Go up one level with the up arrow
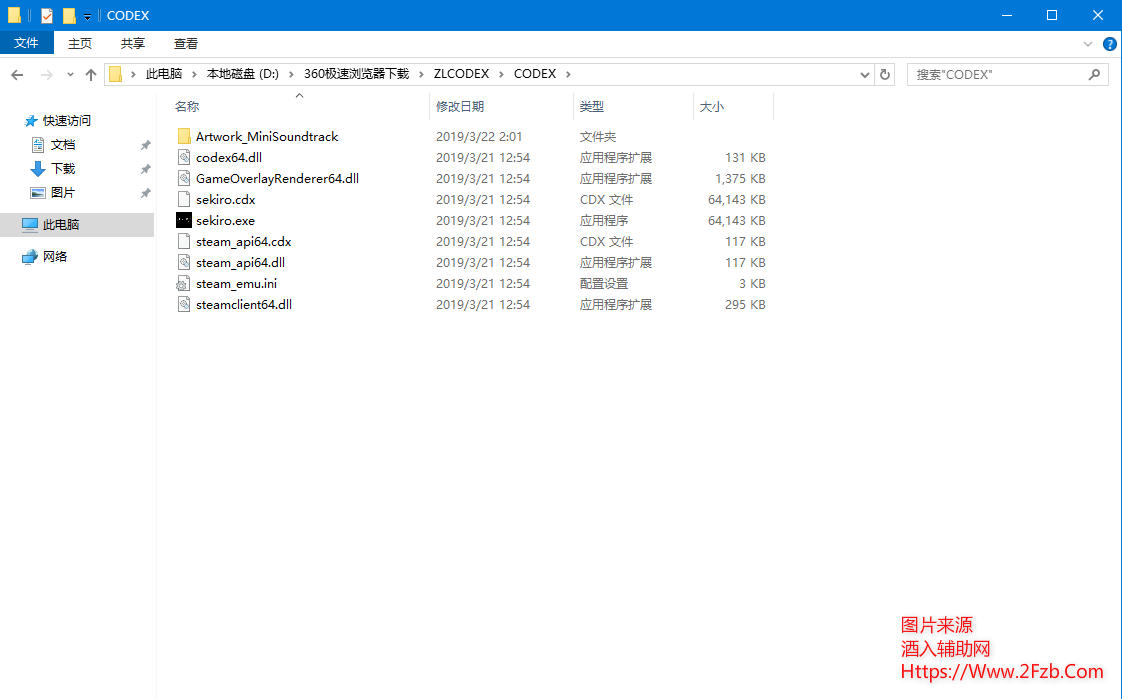1122x699 pixels. [91, 74]
